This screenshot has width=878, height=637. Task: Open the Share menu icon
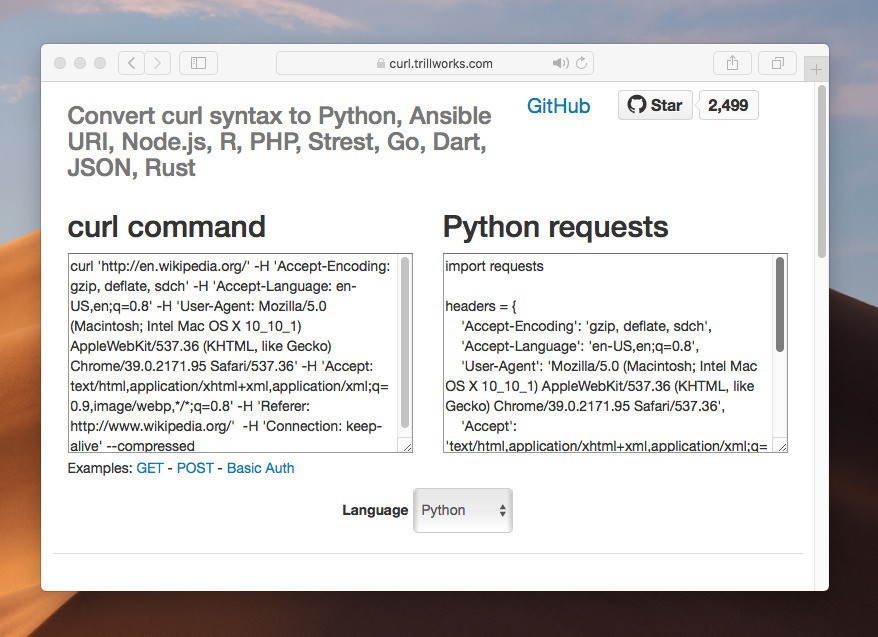[x=732, y=63]
